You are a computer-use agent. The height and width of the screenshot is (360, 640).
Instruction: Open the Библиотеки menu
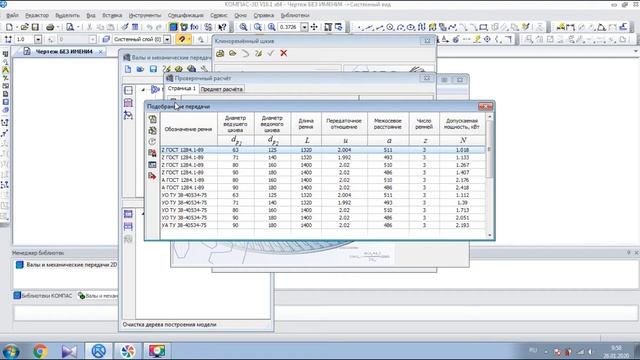[x=295, y=15]
